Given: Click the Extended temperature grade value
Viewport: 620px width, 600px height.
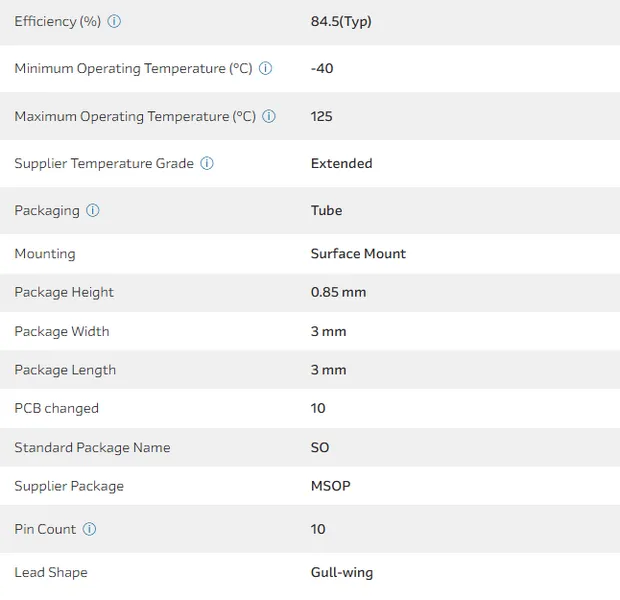Looking at the screenshot, I should [341, 163].
